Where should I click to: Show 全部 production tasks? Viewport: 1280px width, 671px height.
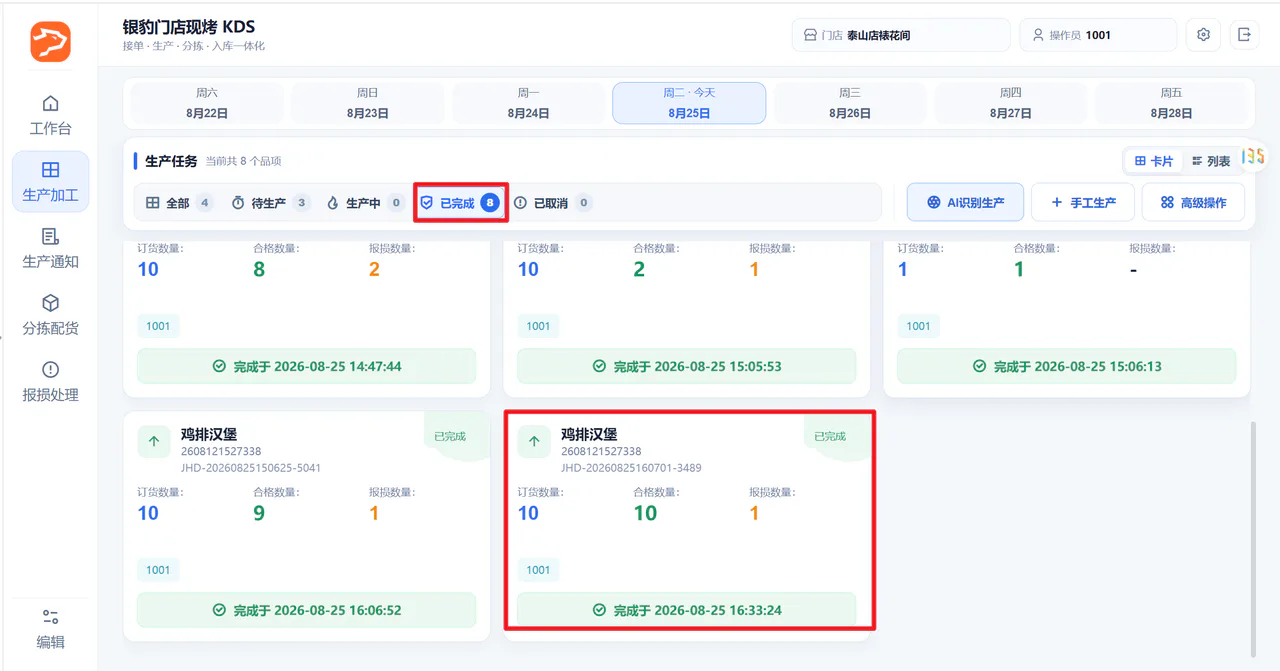(179, 203)
